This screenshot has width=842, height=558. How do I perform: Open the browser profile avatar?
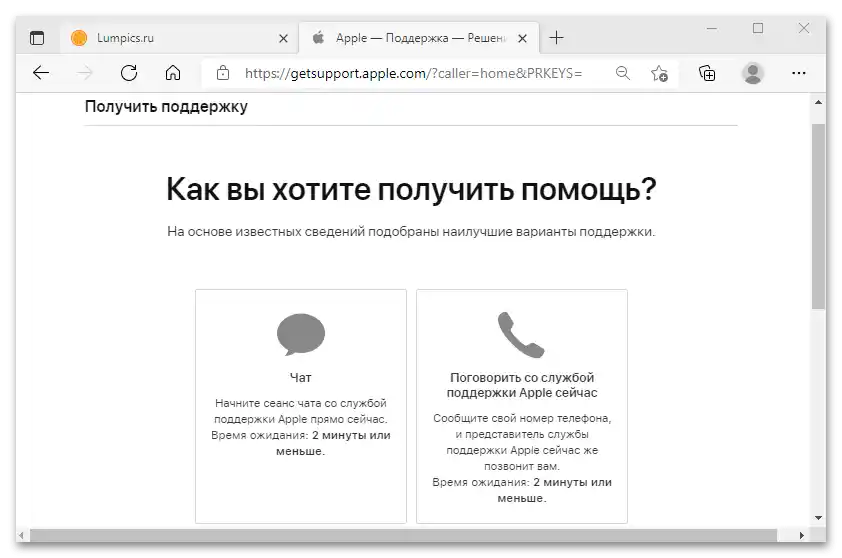pyautogui.click(x=753, y=73)
